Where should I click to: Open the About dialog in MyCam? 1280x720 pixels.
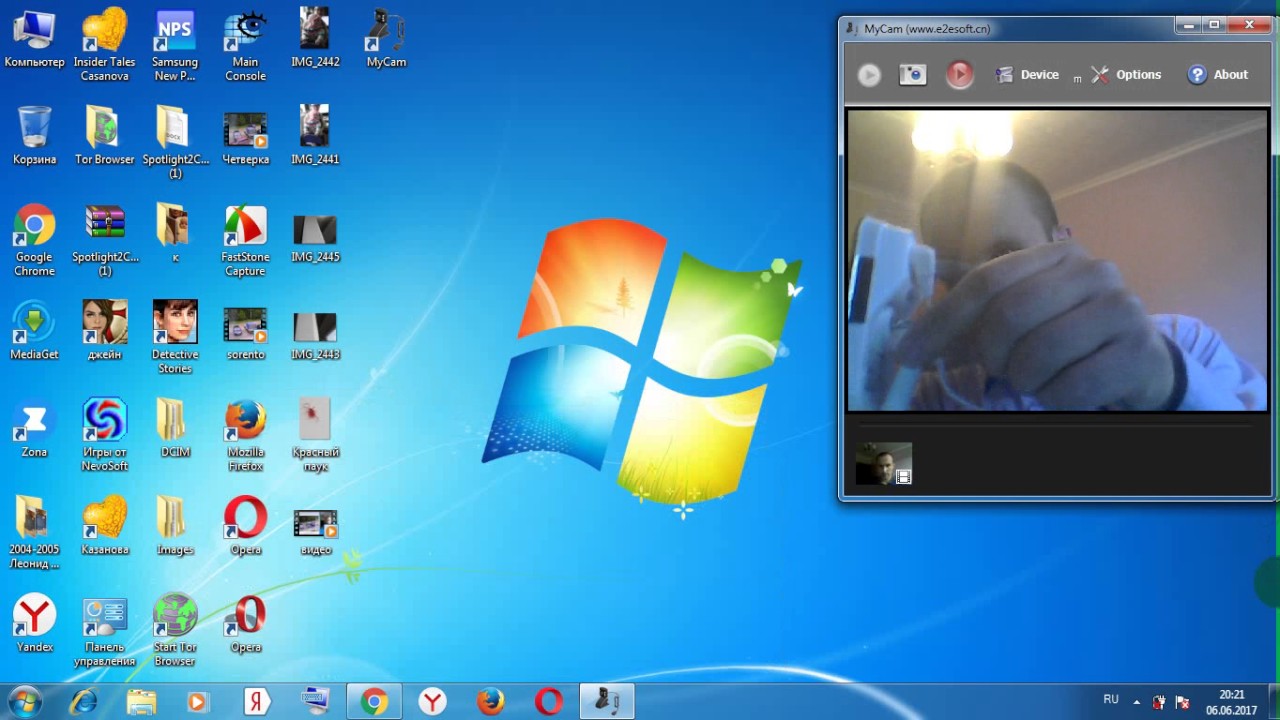click(x=1218, y=75)
